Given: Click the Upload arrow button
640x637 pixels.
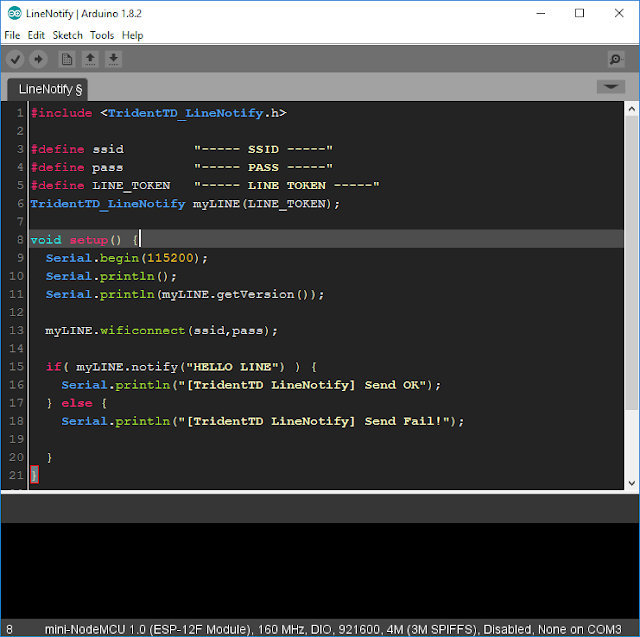Looking at the screenshot, I should click(38, 60).
